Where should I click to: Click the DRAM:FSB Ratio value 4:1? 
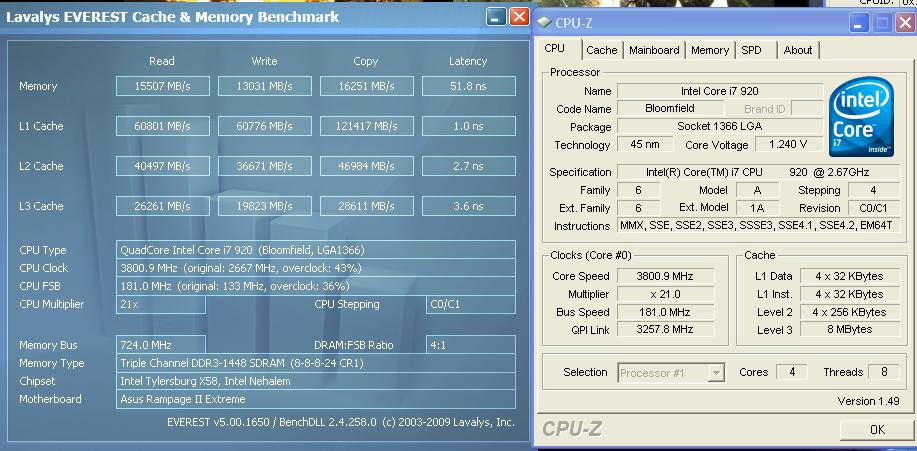(471, 345)
